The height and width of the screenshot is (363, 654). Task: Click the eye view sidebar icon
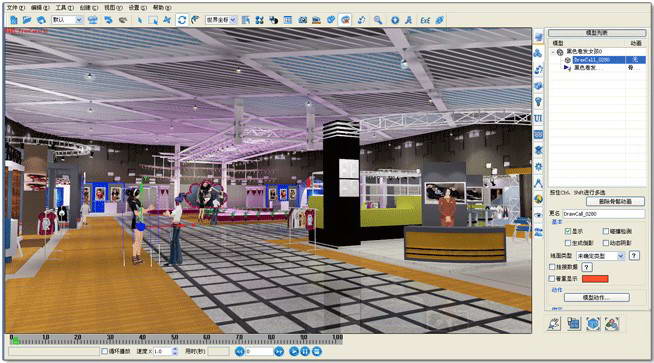click(538, 215)
